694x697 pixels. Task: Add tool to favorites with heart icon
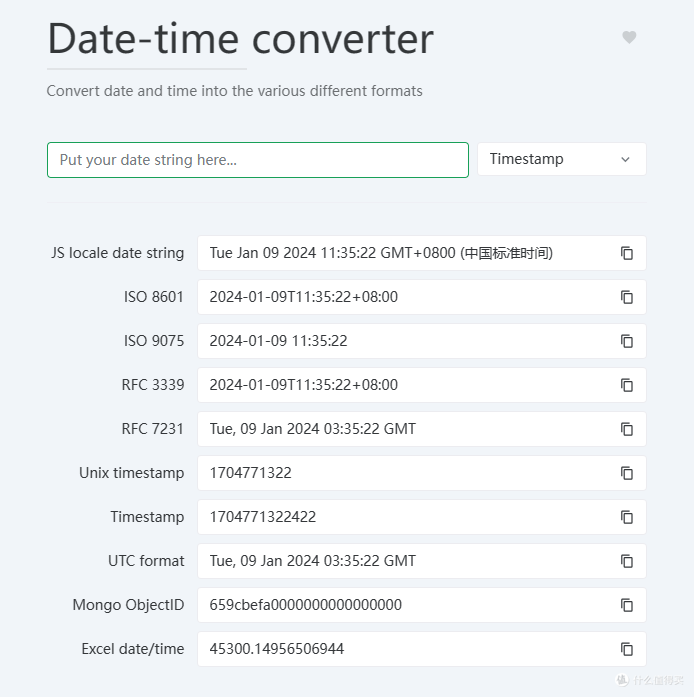629,38
